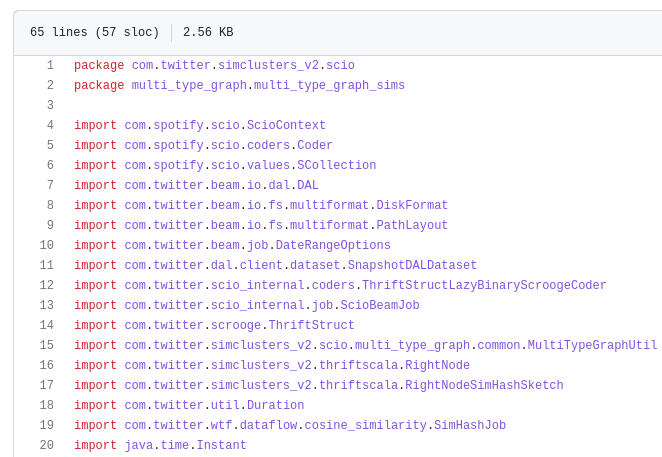Click the '2.56 KB' file size
The image size is (662, 457).
pyautogui.click(x=208, y=32)
